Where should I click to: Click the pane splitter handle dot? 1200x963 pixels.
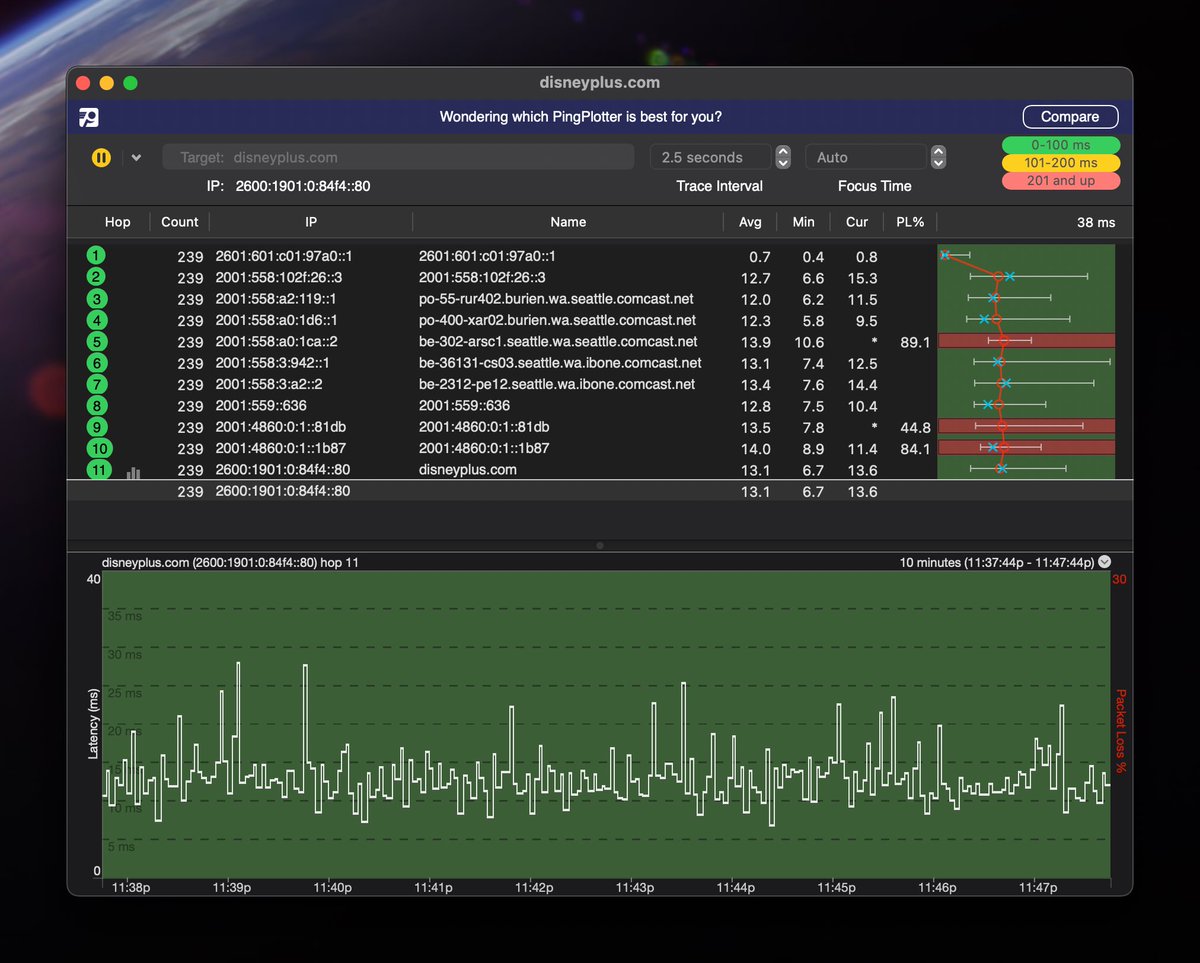pyautogui.click(x=600, y=545)
